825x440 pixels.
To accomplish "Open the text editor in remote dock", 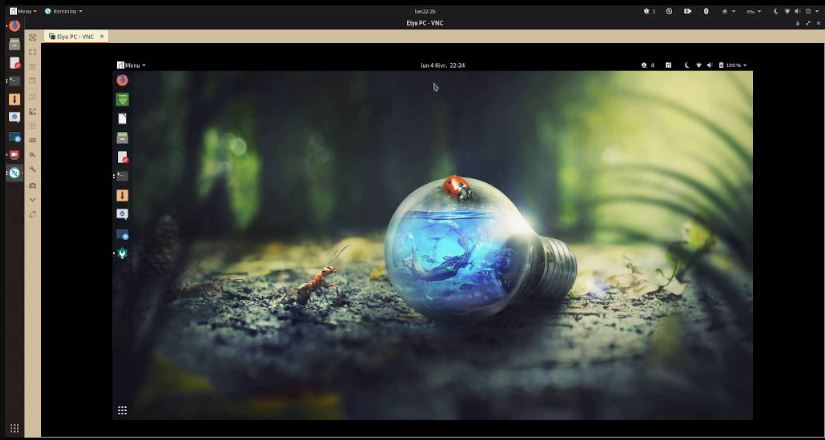I will 122,157.
